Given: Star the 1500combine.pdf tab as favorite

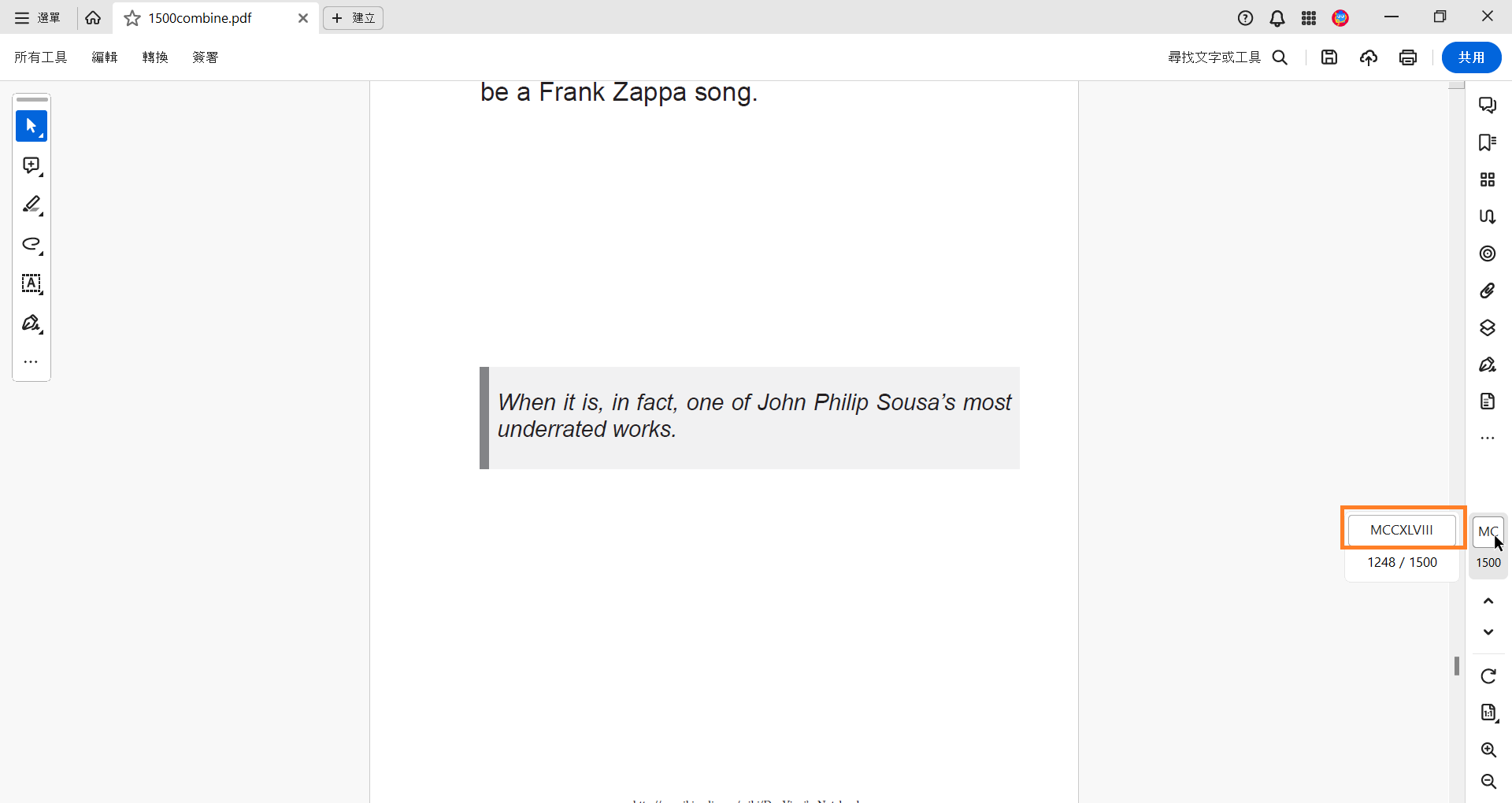Looking at the screenshot, I should pyautogui.click(x=132, y=18).
